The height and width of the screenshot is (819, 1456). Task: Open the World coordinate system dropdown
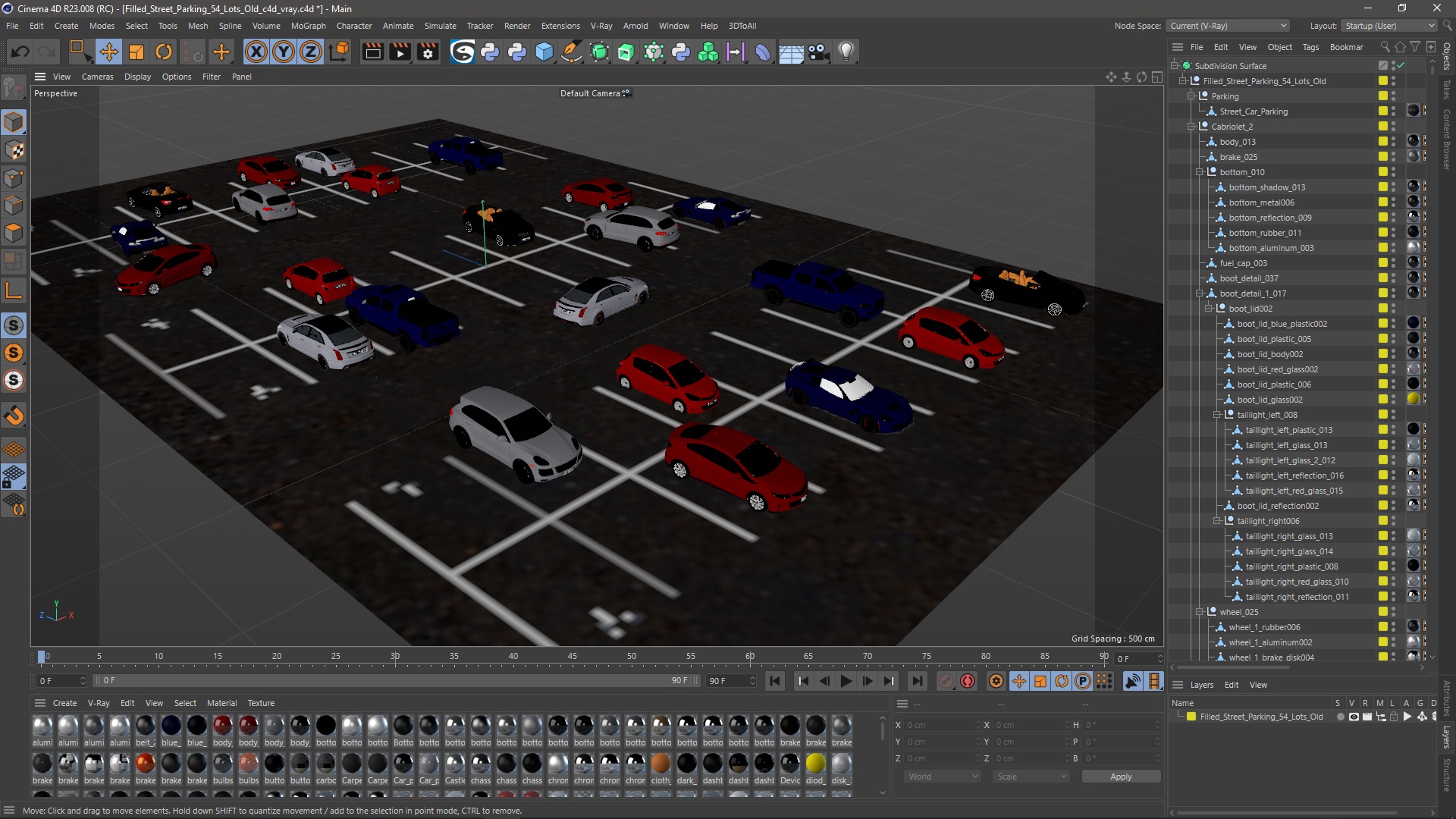(943, 777)
